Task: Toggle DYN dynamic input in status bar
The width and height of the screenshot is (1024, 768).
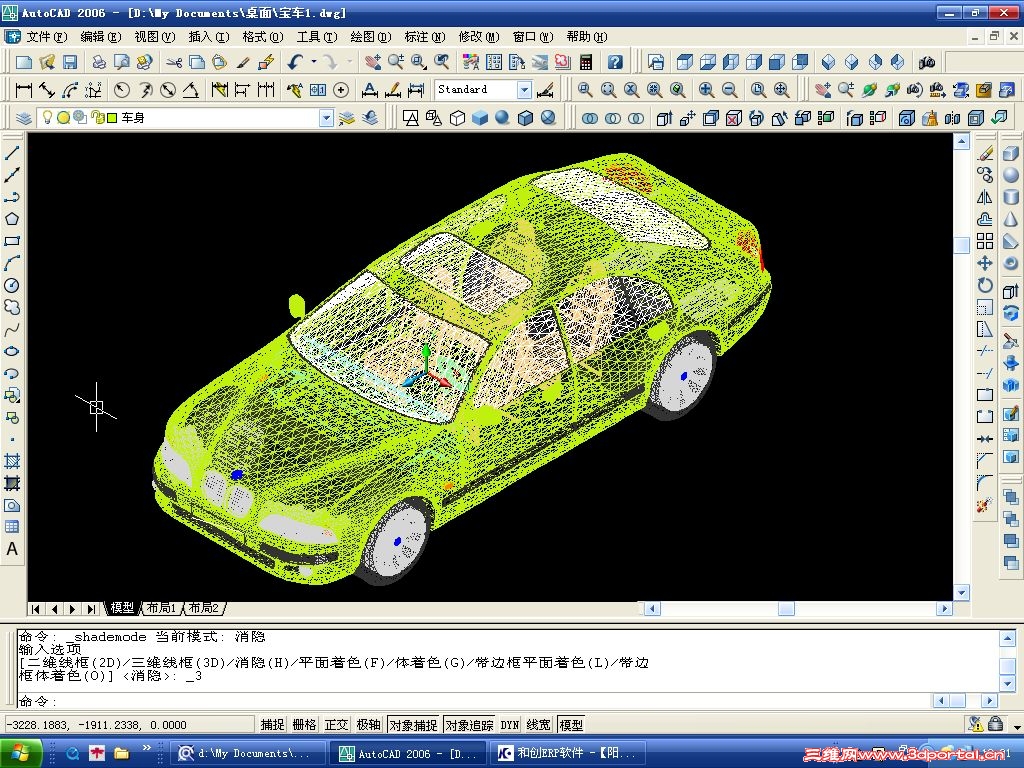Action: pyautogui.click(x=510, y=724)
